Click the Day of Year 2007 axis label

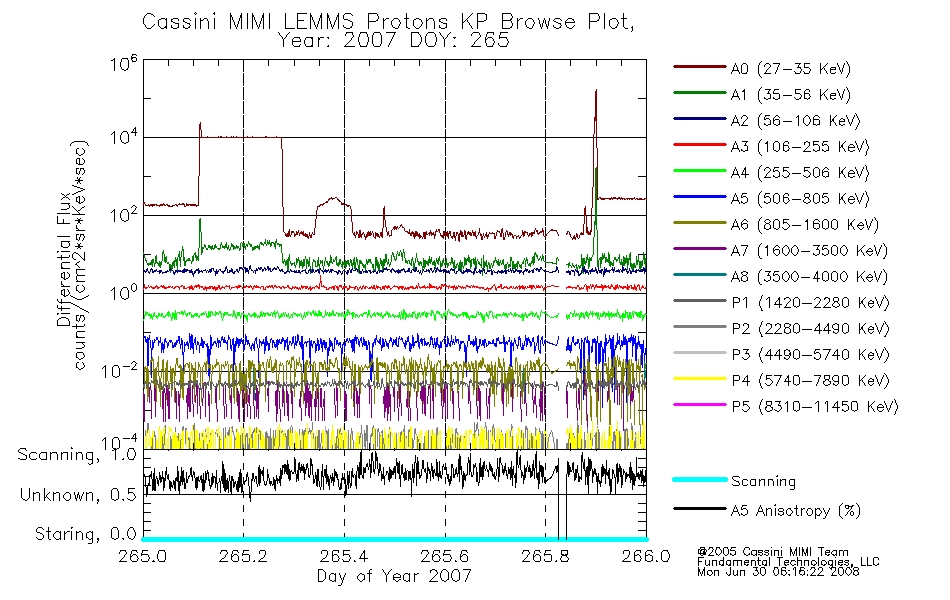coord(394,576)
